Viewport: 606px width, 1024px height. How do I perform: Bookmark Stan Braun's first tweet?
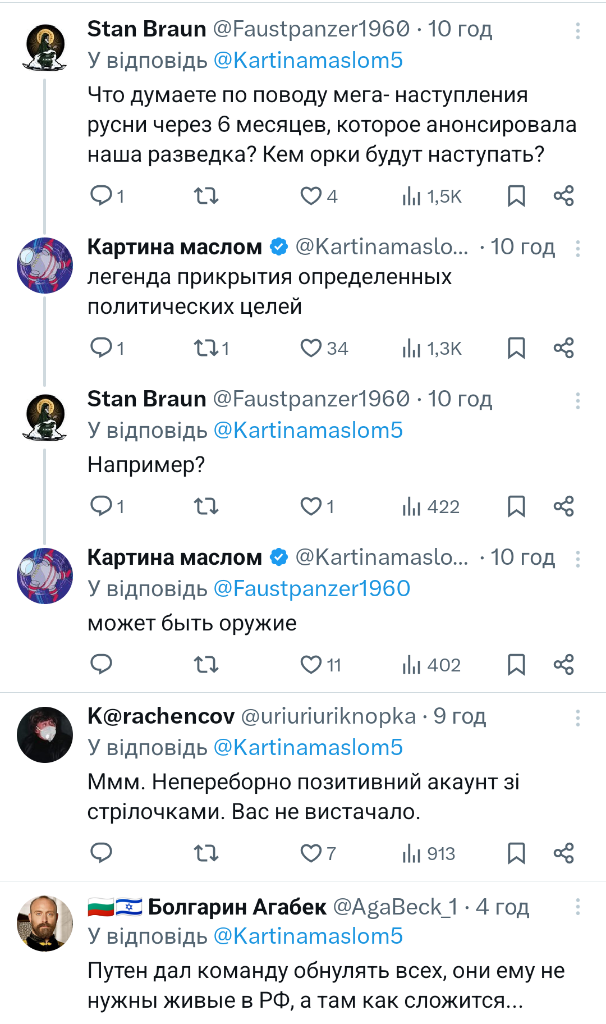pyautogui.click(x=516, y=196)
